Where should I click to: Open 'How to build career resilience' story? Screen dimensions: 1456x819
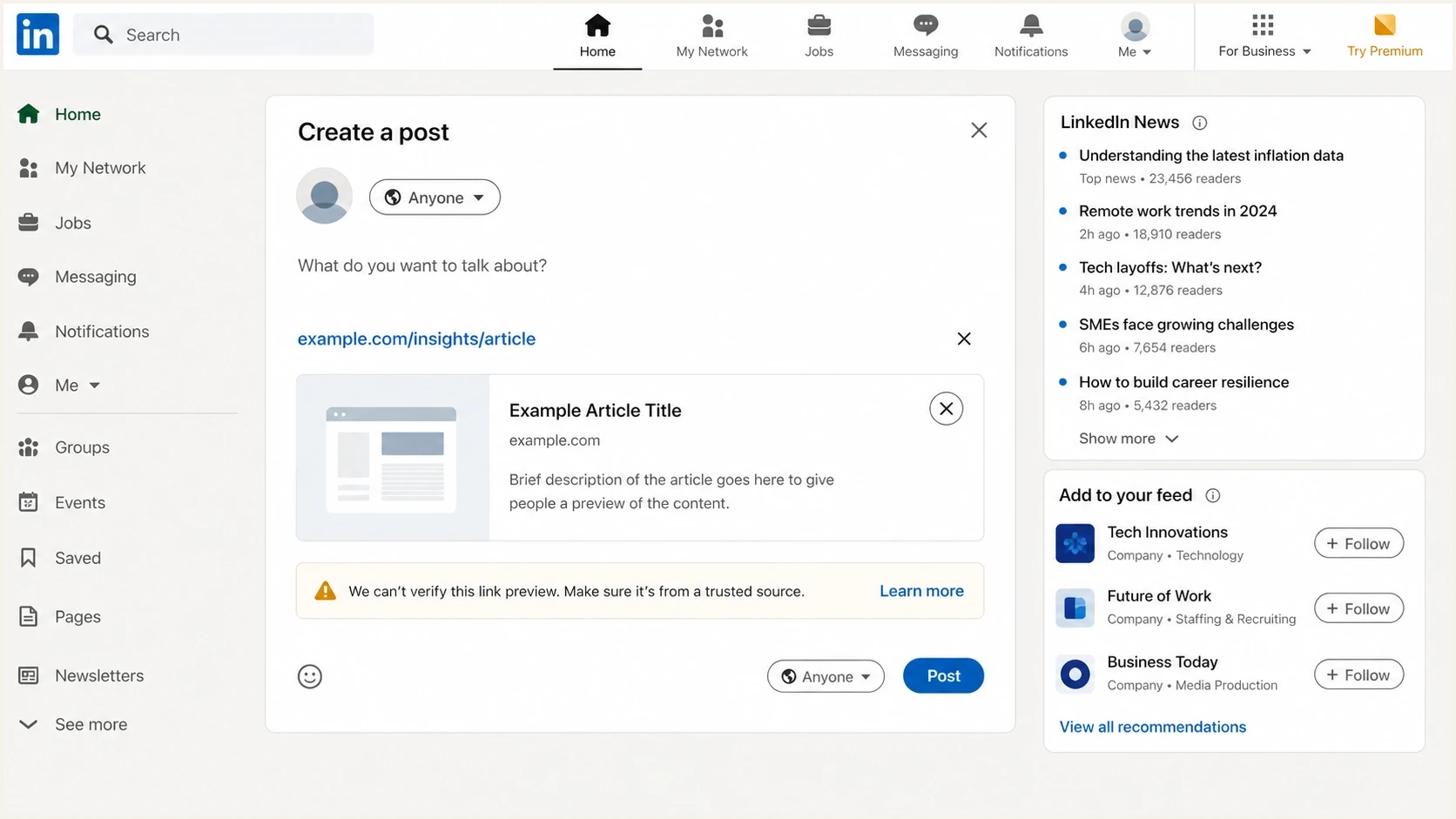pyautogui.click(x=1183, y=382)
